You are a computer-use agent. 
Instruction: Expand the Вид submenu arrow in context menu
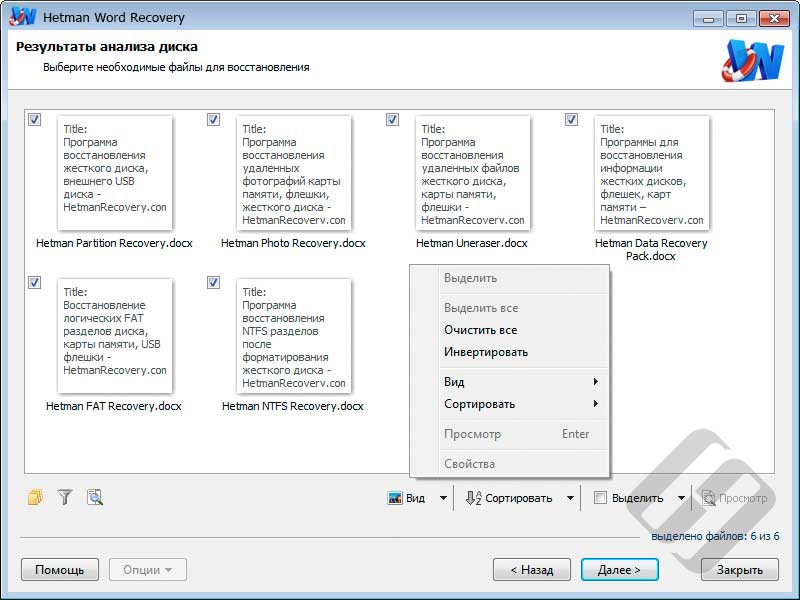(595, 382)
